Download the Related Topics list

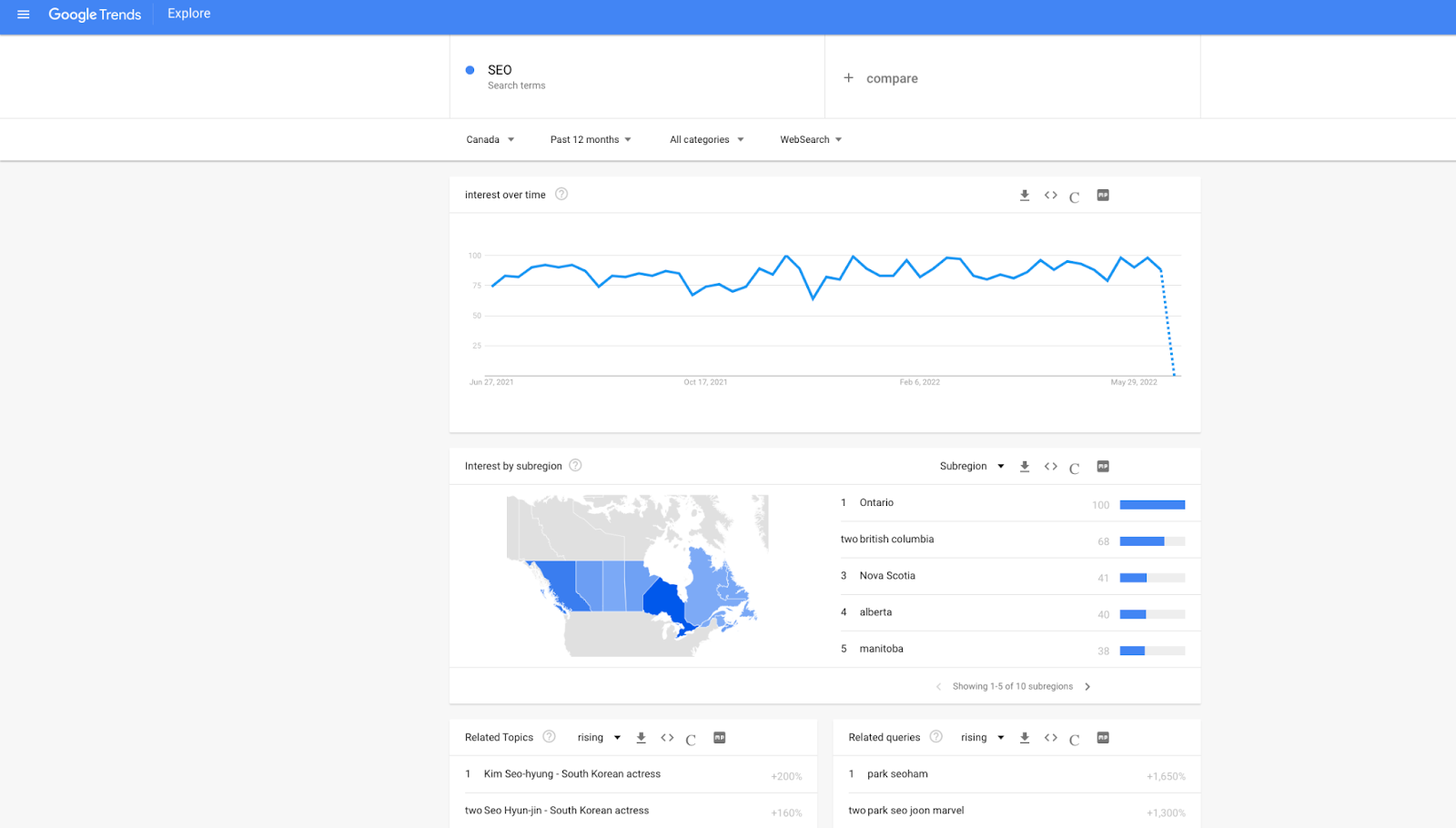tap(641, 738)
